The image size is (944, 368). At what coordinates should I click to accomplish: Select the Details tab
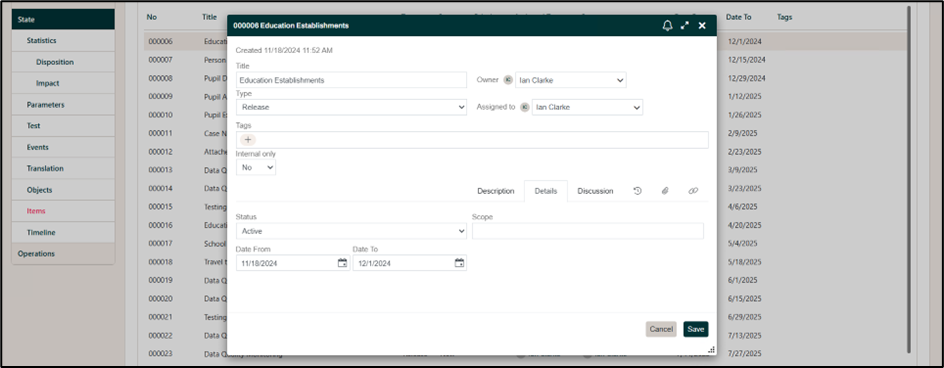click(545, 191)
